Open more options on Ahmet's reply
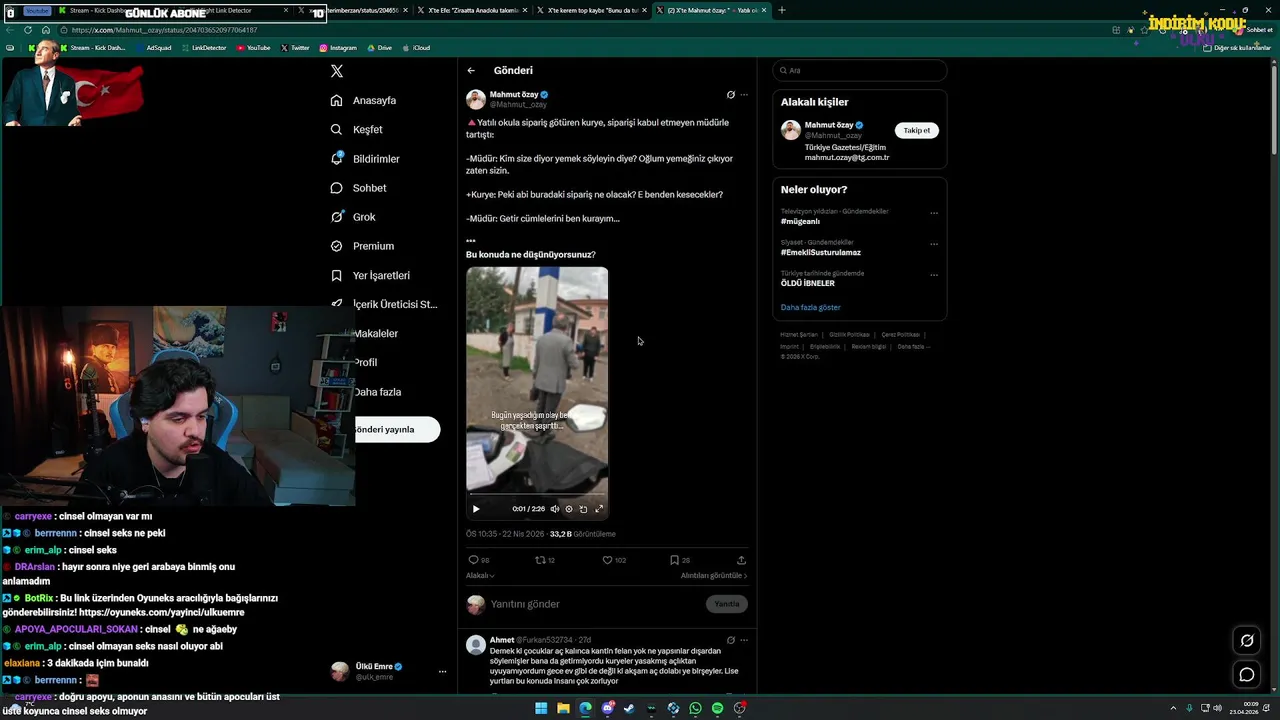Image resolution: width=1280 pixels, height=720 pixels. [743, 640]
